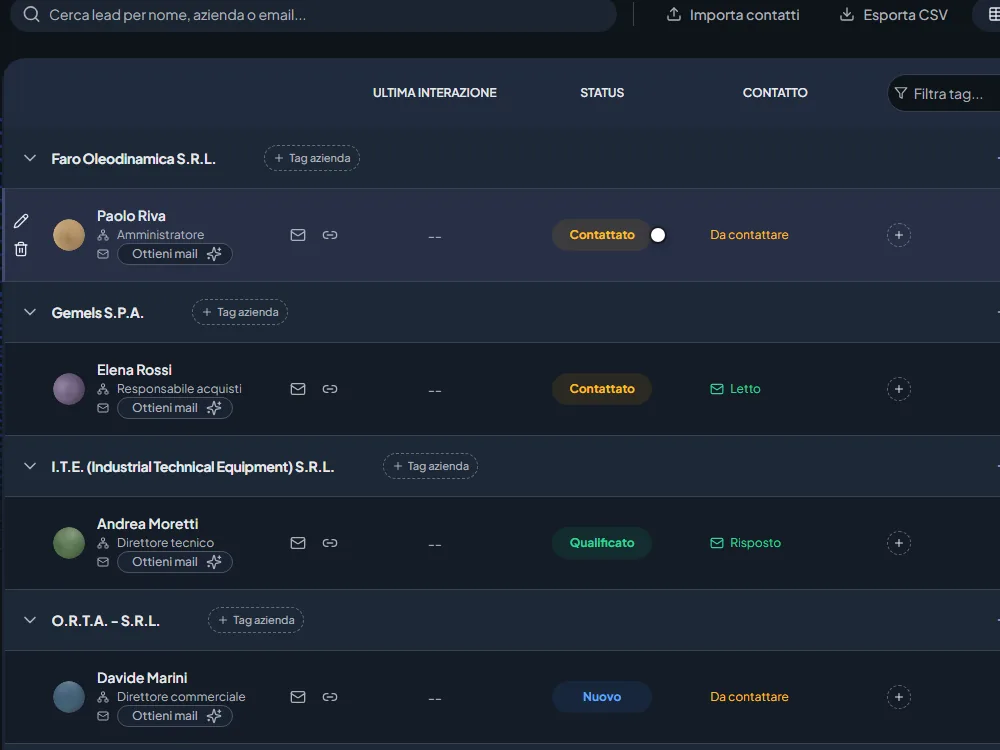Click Ottieni mail for Andrea Moretti

(x=175, y=562)
